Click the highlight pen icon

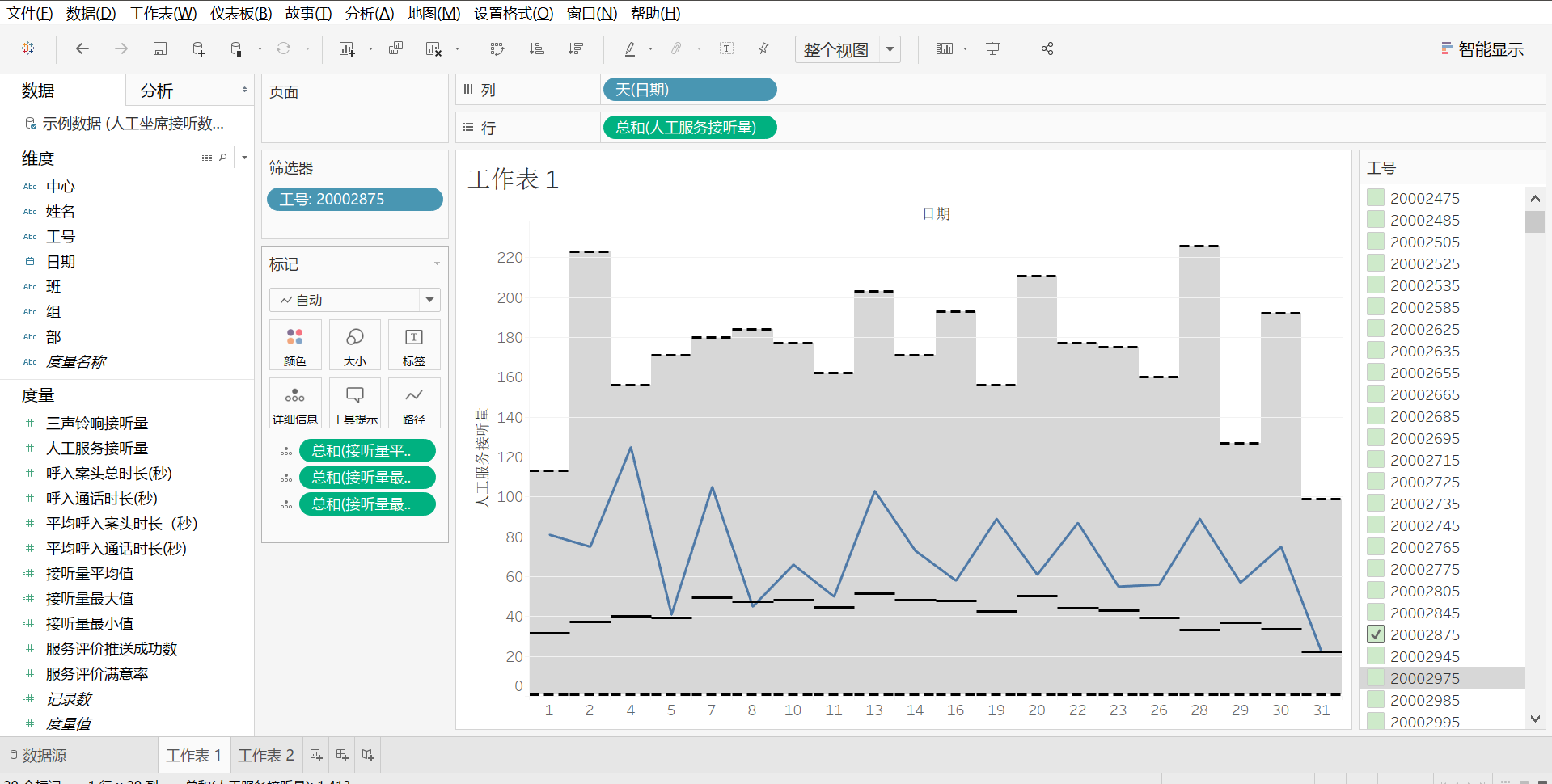click(x=630, y=48)
